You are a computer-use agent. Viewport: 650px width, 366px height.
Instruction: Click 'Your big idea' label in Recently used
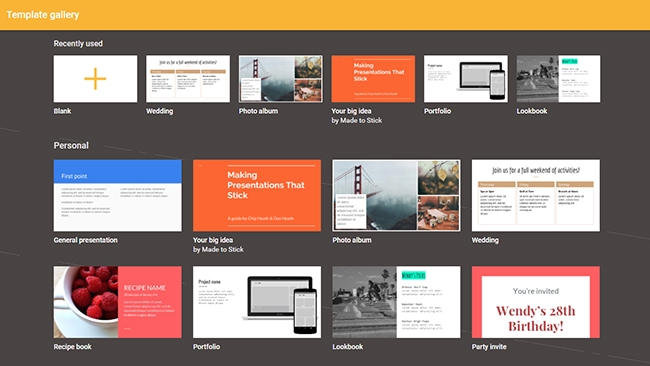coord(351,111)
